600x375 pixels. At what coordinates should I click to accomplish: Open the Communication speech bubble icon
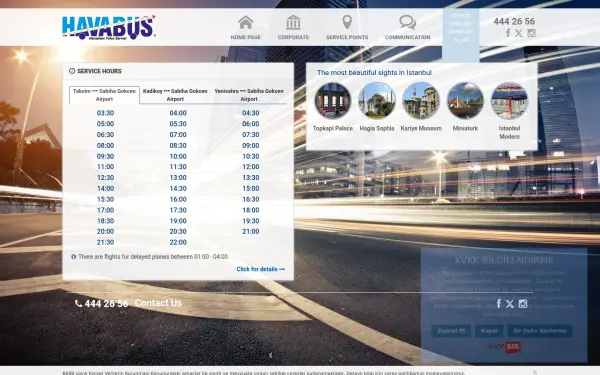tap(408, 22)
